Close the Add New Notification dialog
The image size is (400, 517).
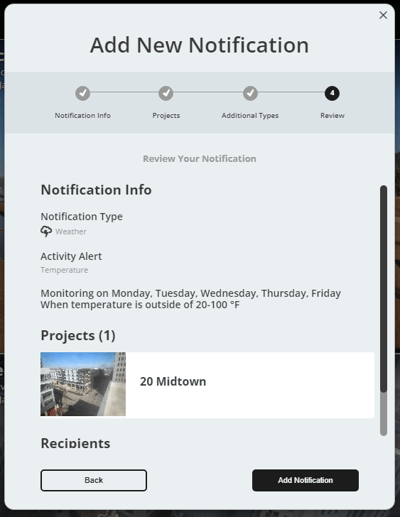383,15
